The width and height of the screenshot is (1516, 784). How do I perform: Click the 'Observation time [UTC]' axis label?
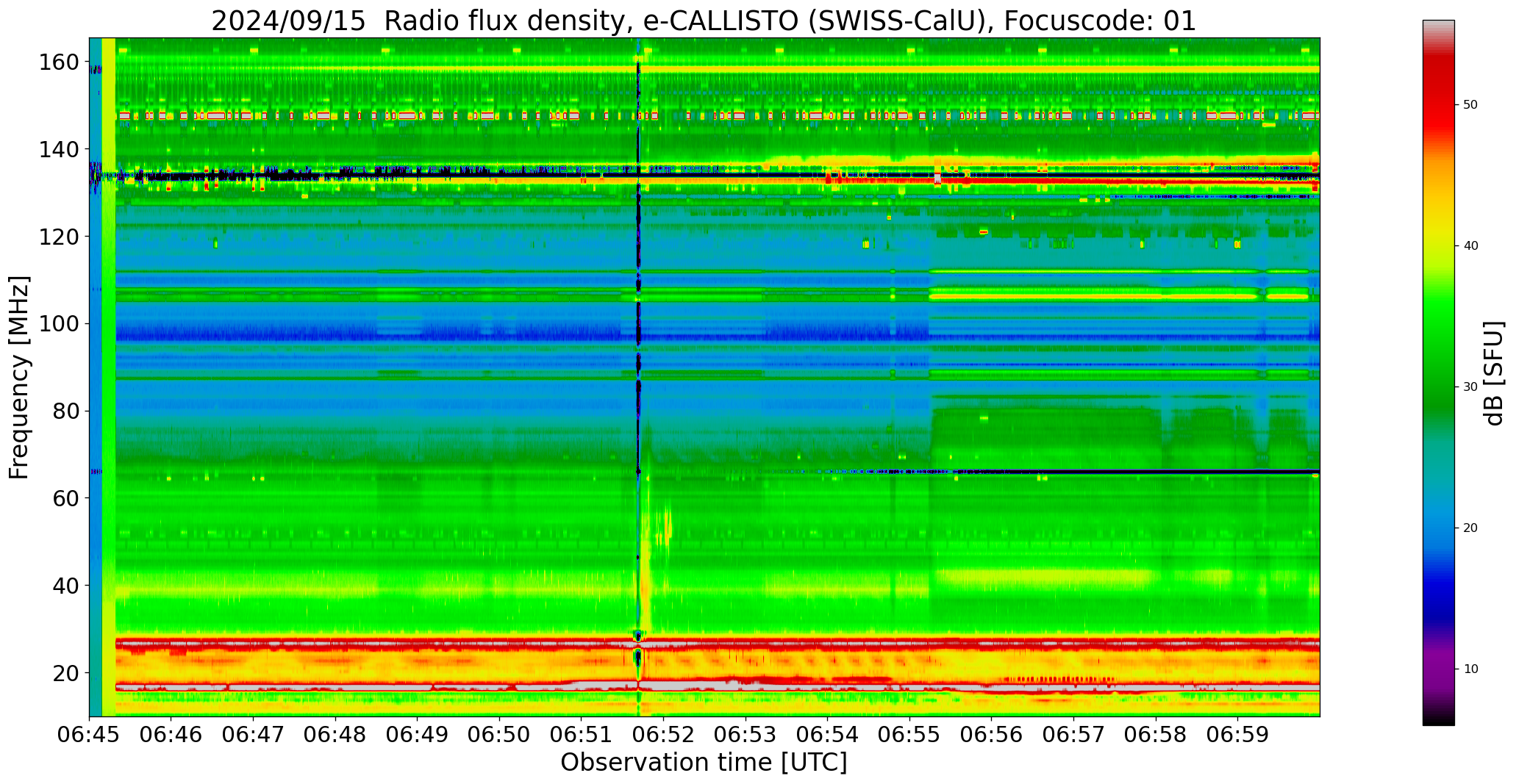click(704, 763)
